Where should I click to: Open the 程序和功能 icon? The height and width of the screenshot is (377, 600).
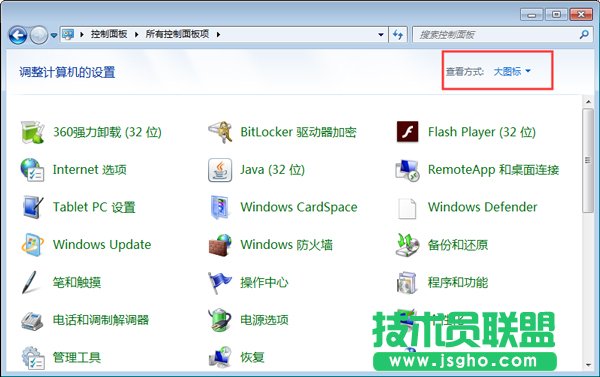coord(407,282)
